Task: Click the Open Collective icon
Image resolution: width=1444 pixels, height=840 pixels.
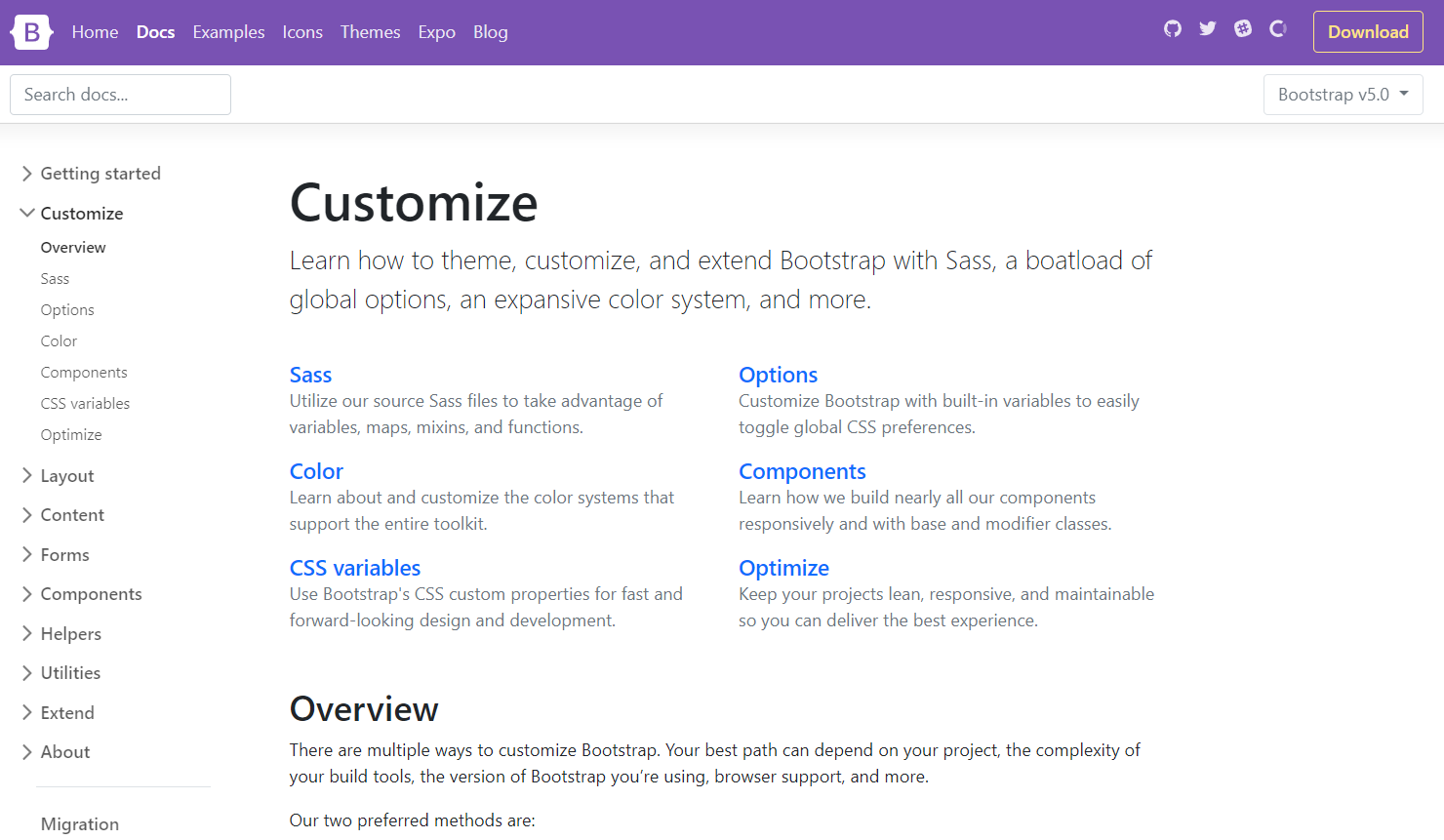Action: click(1278, 28)
